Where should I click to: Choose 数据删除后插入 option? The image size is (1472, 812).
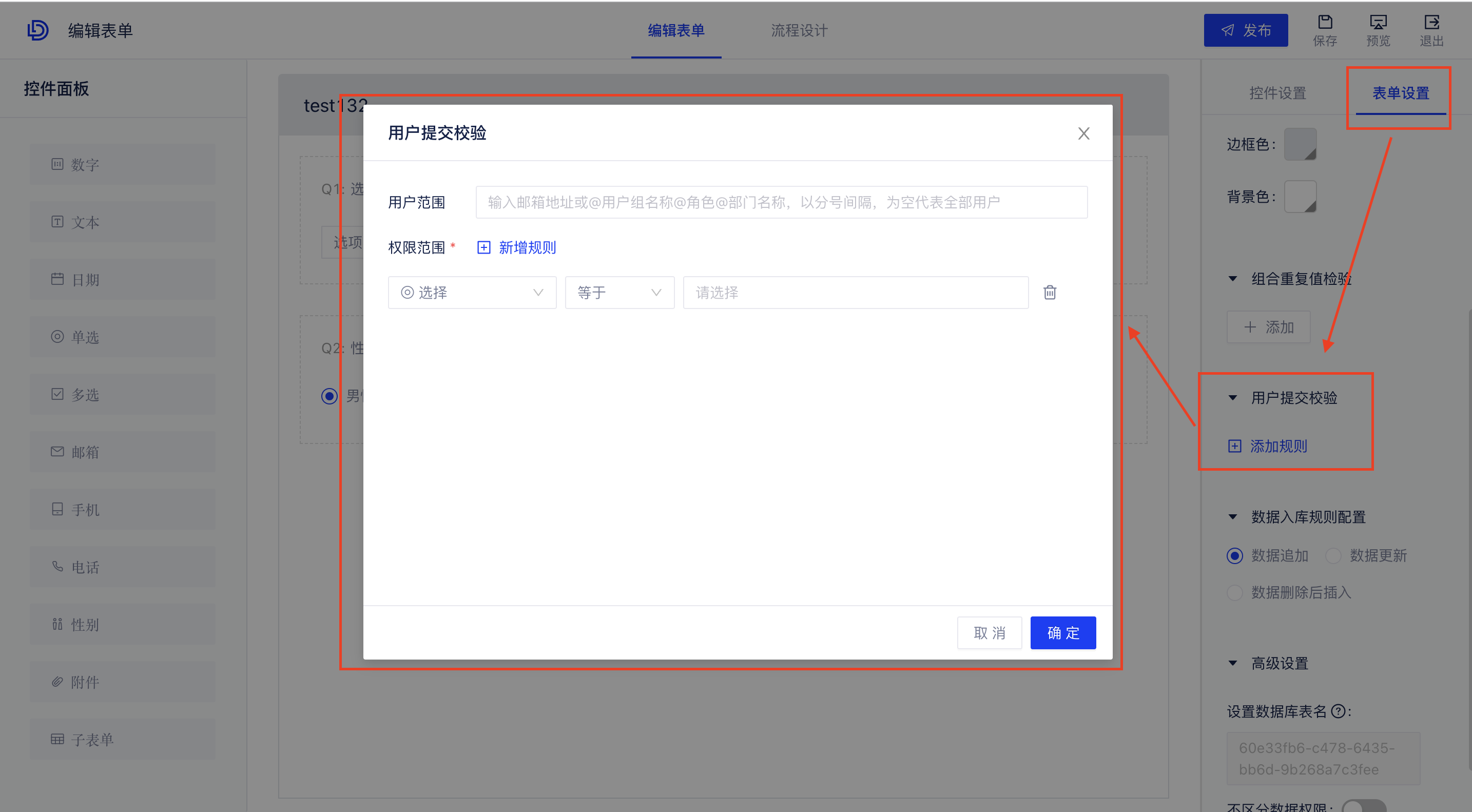coord(1235,592)
